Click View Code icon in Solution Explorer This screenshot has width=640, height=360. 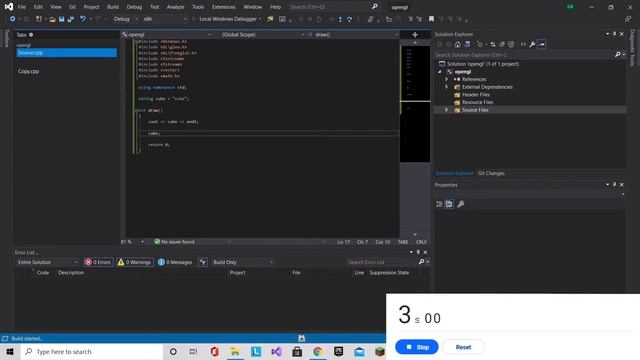click(x=523, y=44)
